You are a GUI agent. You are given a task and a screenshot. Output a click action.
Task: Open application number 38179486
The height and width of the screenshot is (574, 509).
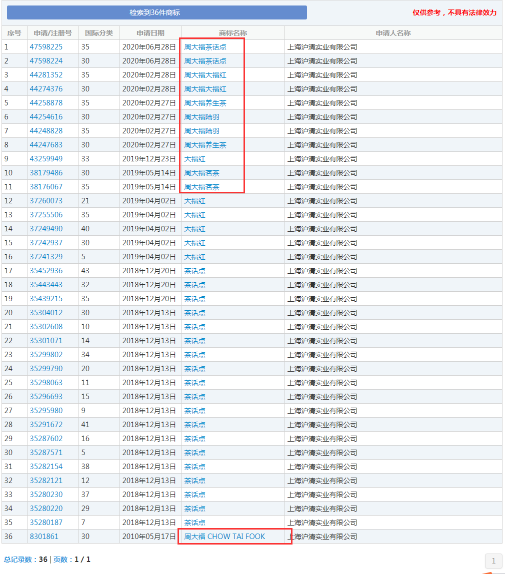[x=46, y=173]
